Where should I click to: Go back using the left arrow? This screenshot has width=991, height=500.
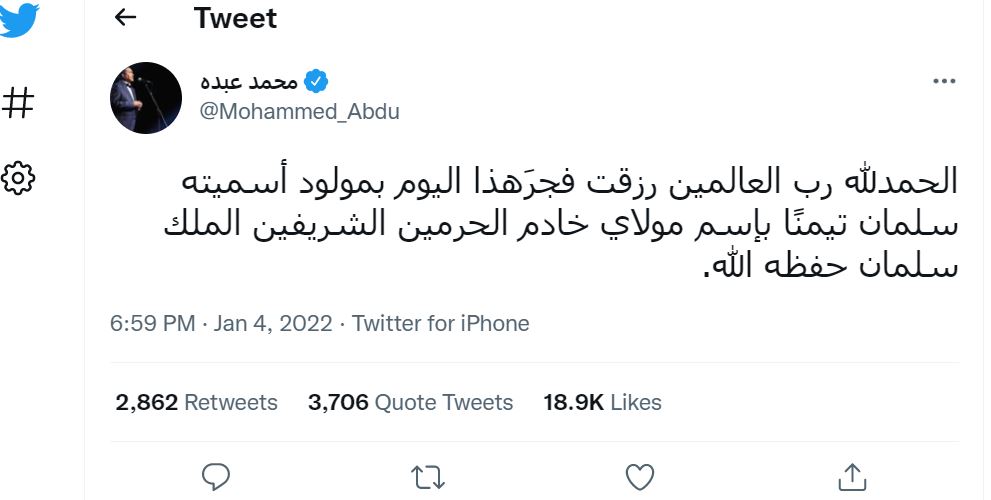tap(125, 18)
